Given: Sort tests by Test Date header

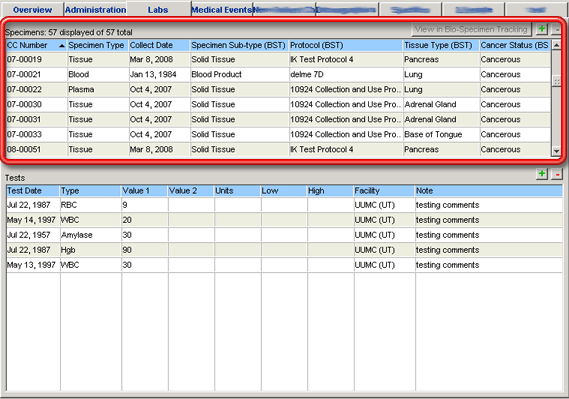Looking at the screenshot, I should [x=33, y=191].
